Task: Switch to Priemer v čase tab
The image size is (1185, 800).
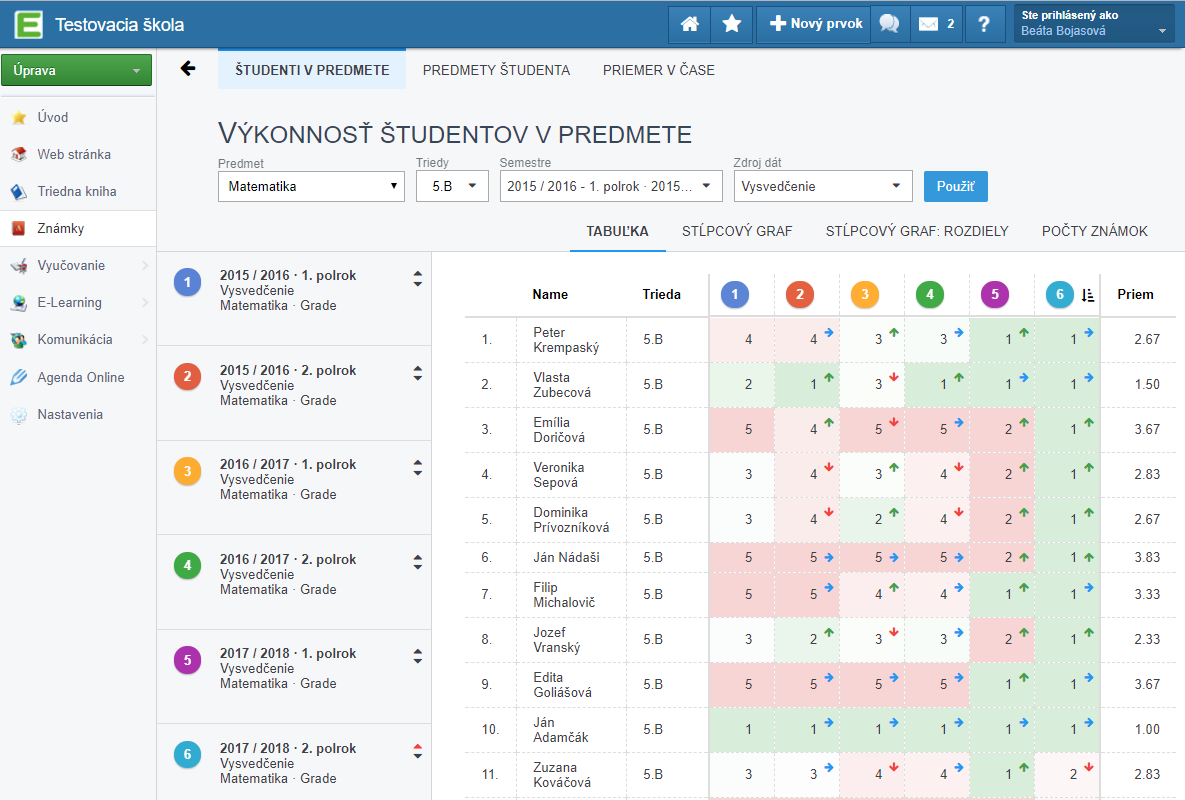Action: coord(658,70)
